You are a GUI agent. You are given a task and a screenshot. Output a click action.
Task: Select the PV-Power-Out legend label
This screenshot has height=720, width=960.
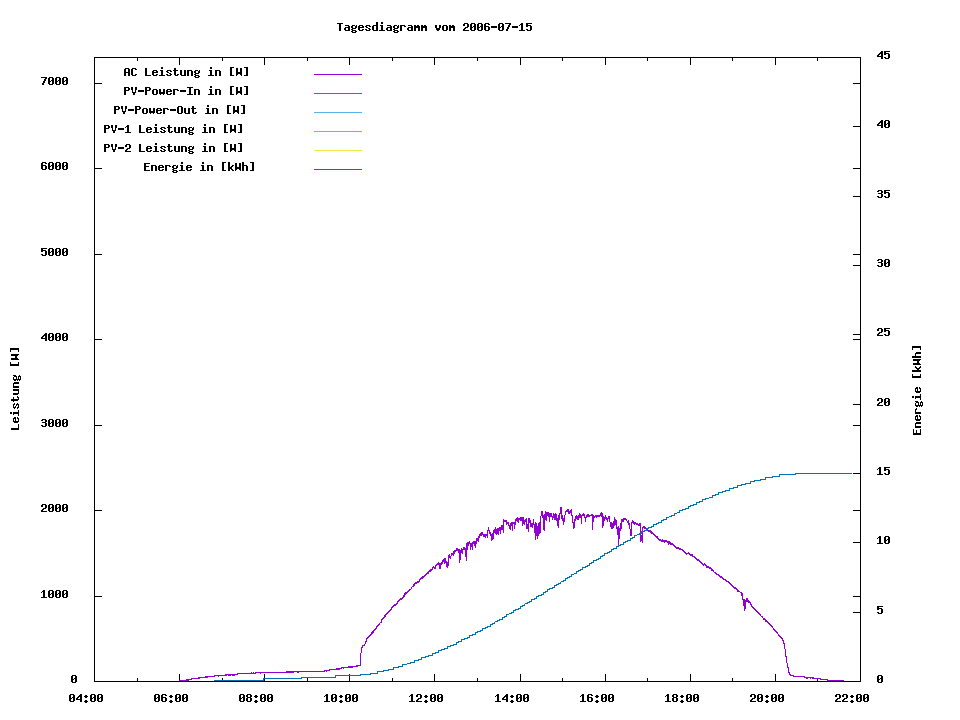(x=181, y=110)
